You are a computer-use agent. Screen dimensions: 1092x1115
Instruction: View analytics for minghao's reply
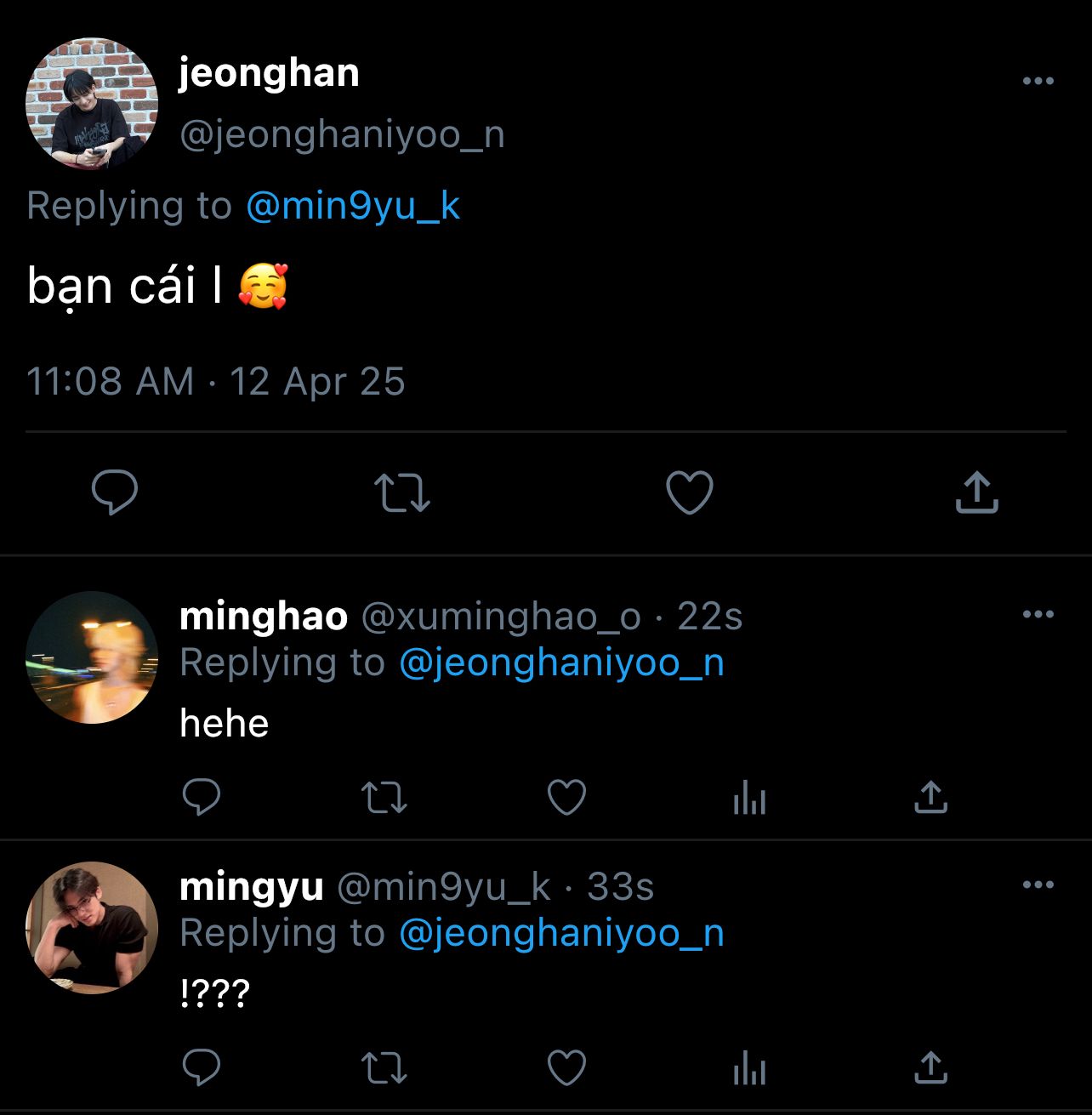coord(749,799)
